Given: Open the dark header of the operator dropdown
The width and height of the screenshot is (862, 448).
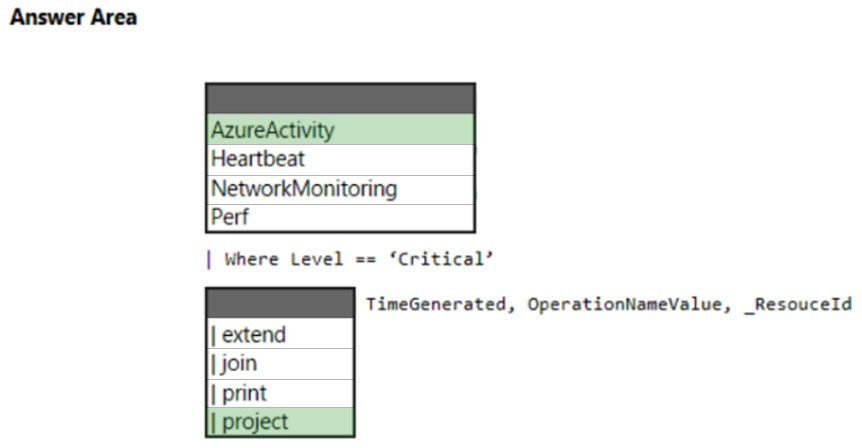Looking at the screenshot, I should [x=280, y=303].
